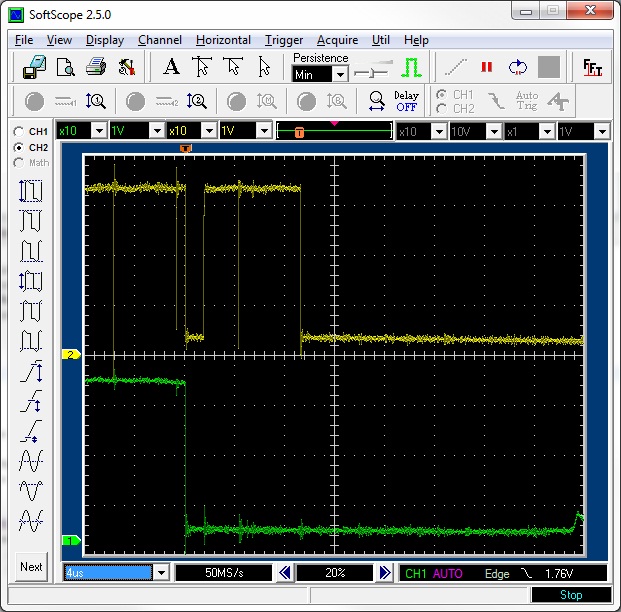621x612 pixels.
Task: Select the CH2 radio button
Action: [19, 147]
